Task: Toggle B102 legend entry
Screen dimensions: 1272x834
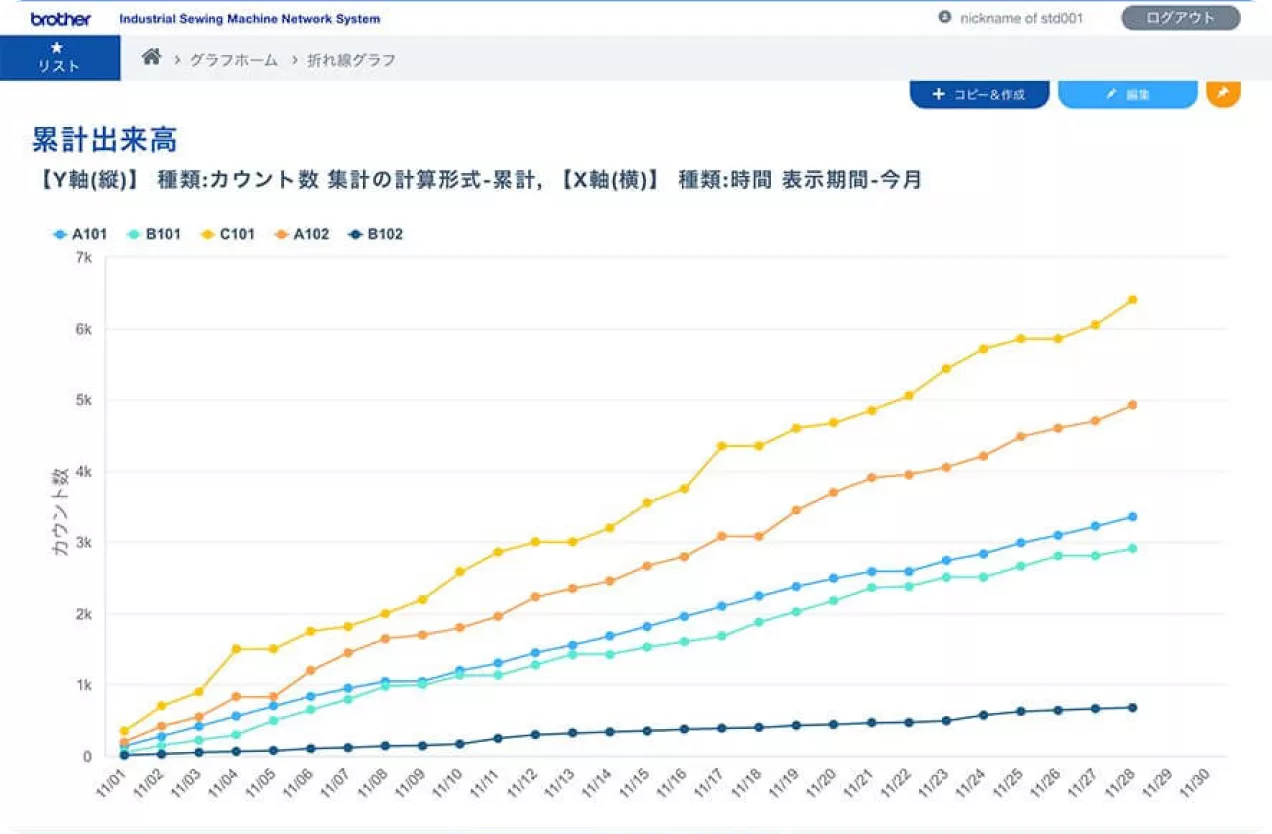Action: 376,234
